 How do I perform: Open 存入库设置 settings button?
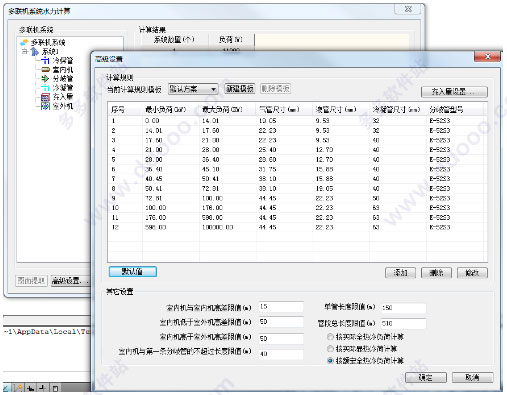pyautogui.click(x=454, y=92)
